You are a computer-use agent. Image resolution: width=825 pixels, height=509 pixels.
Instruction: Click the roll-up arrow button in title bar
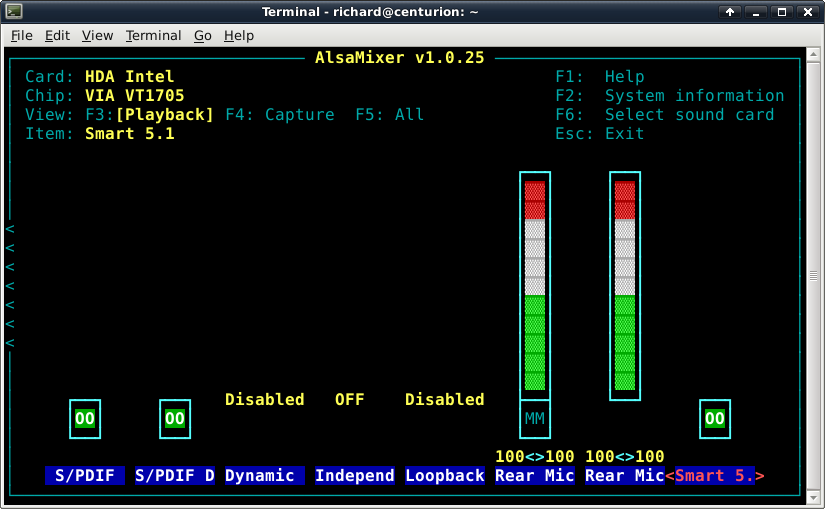(731, 12)
